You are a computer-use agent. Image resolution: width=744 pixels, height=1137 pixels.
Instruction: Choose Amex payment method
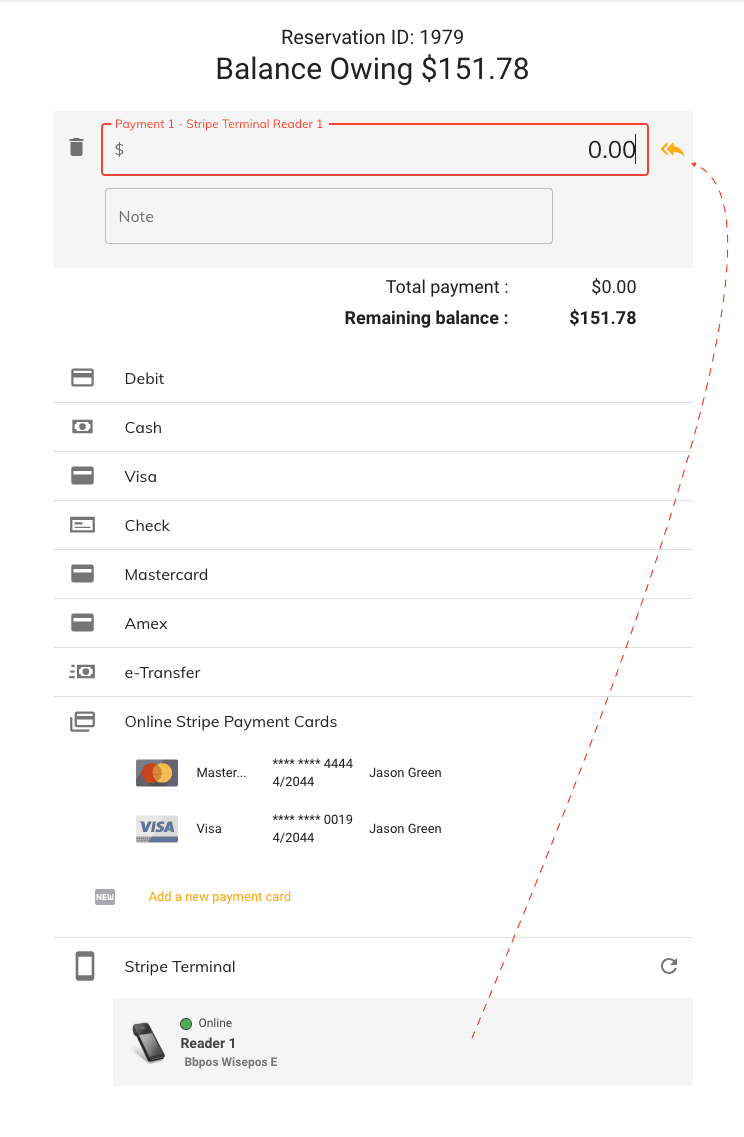[373, 624]
